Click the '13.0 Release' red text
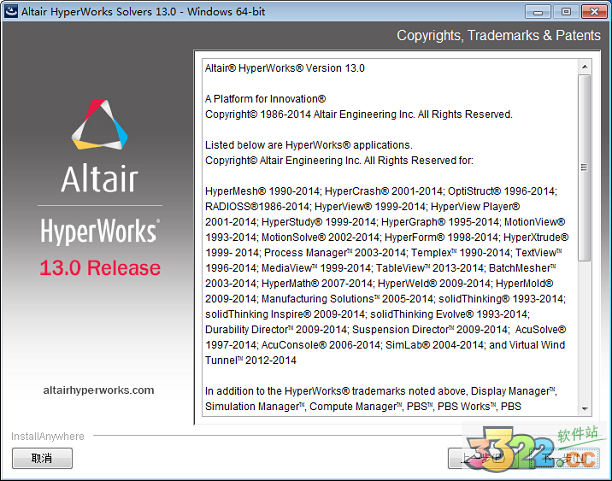Image resolution: width=612 pixels, height=481 pixels. pyautogui.click(x=100, y=268)
